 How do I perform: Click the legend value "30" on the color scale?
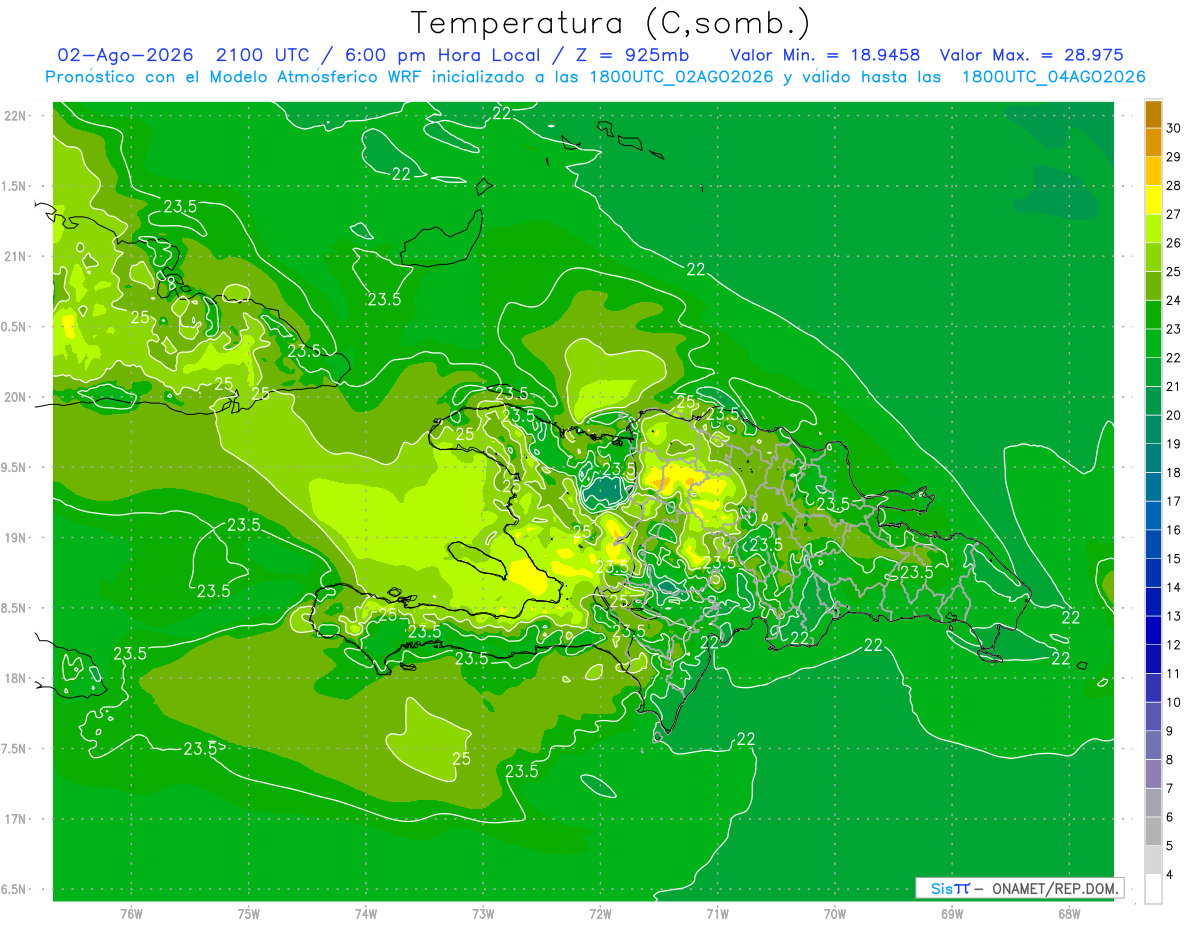point(1174,128)
